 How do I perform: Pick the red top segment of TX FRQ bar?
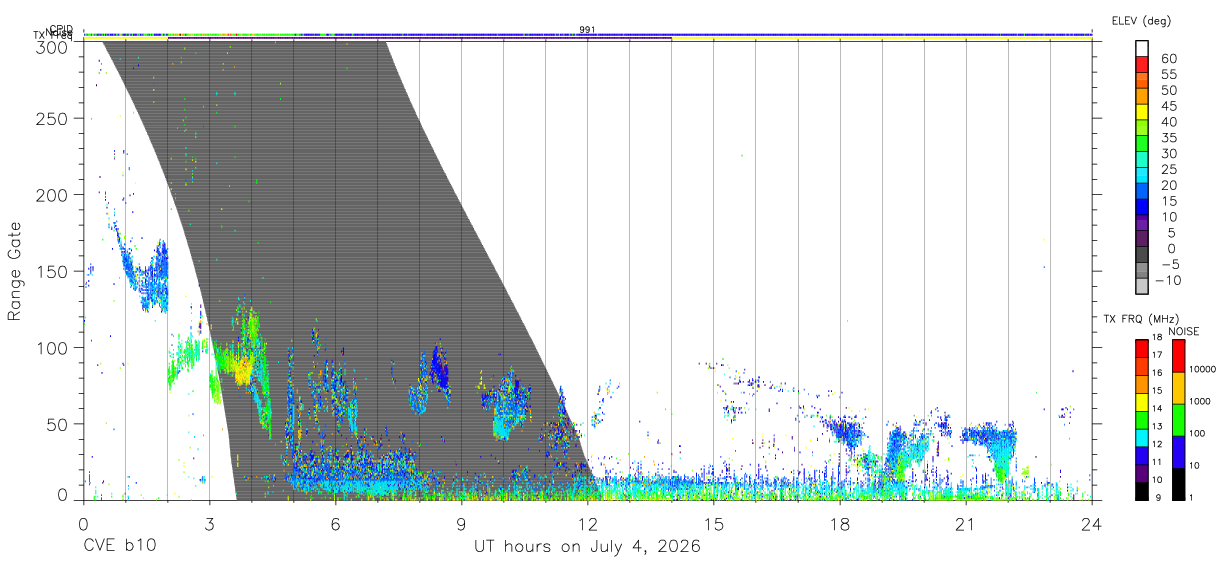1142,347
